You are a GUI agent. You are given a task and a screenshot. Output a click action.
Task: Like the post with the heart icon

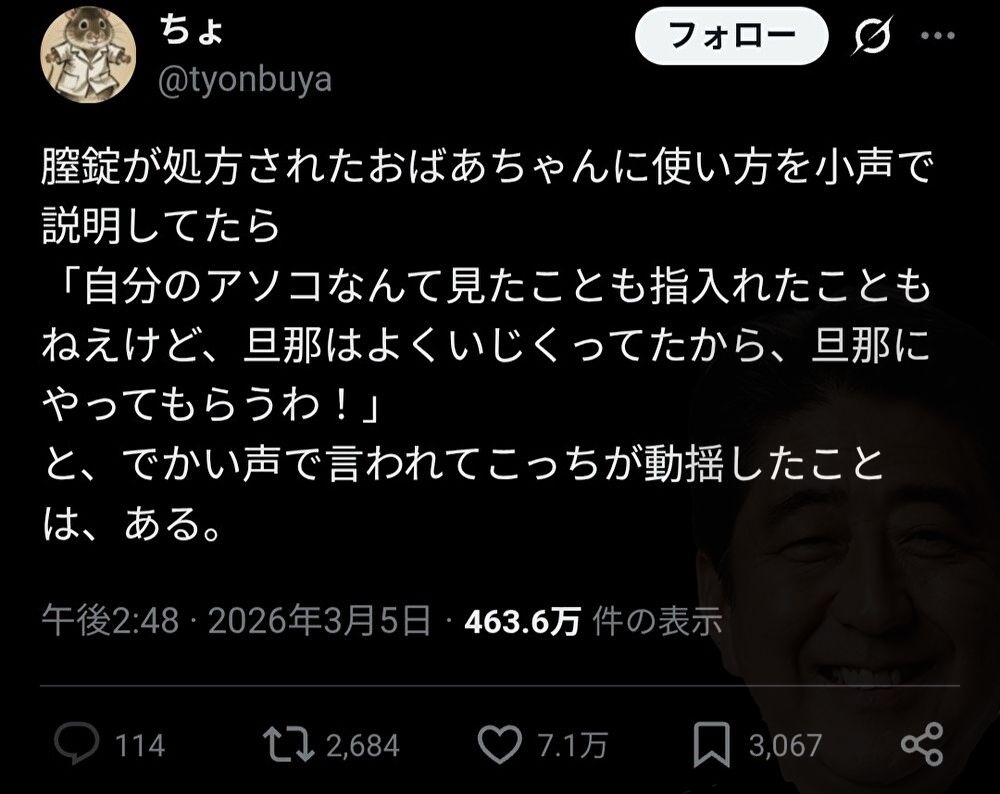click(499, 744)
